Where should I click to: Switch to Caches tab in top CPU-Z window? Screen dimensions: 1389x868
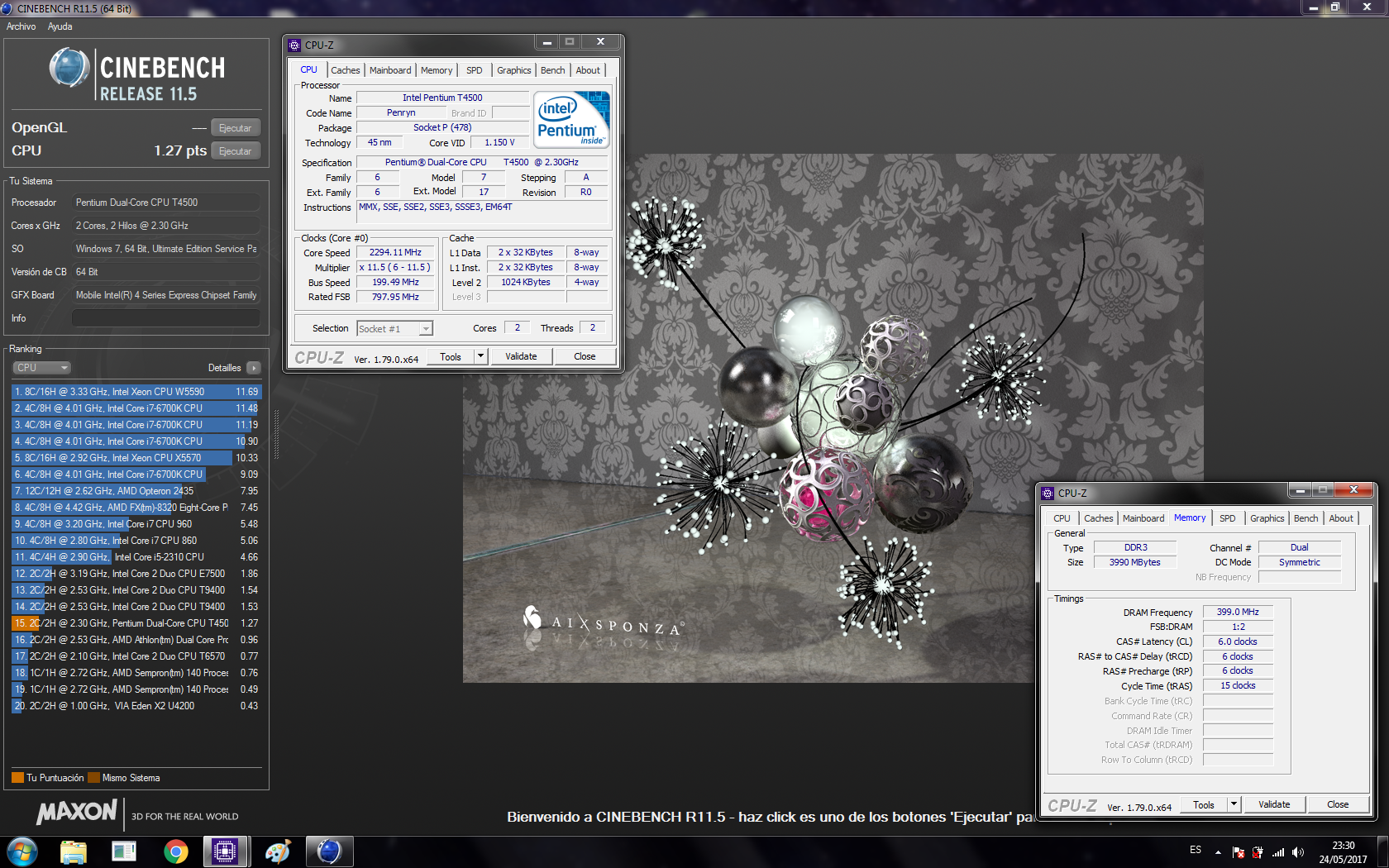coord(346,70)
